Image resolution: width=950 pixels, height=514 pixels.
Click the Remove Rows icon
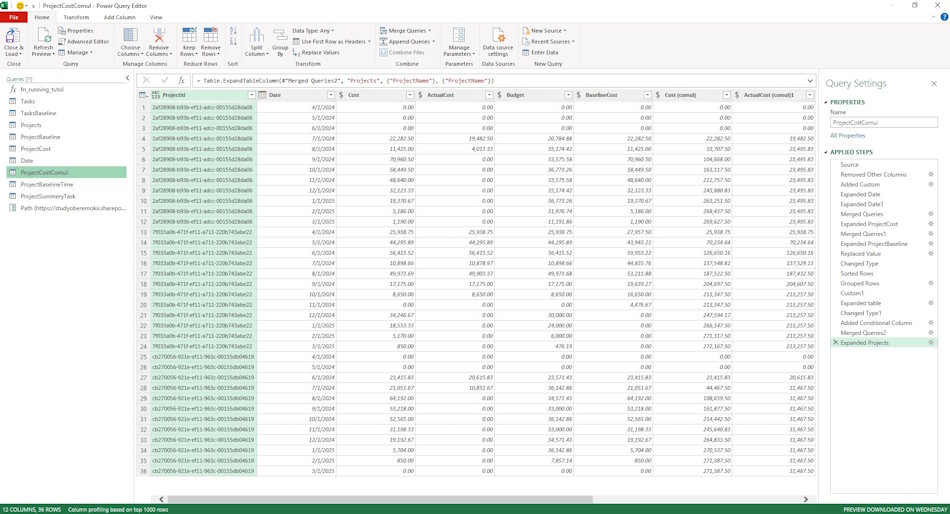click(x=210, y=35)
